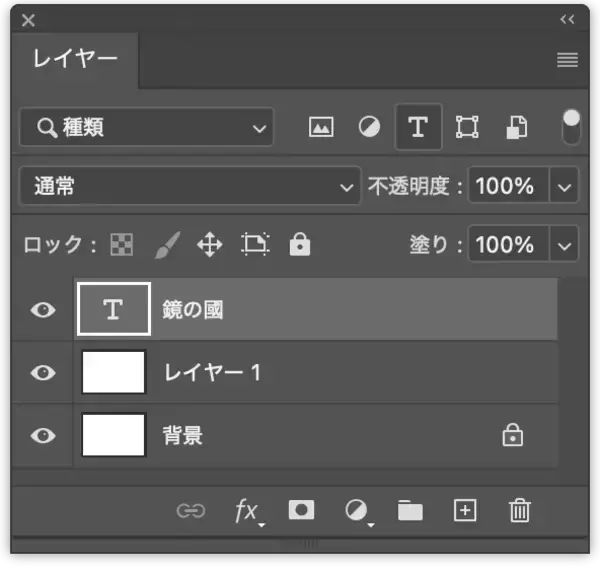Filter layers by smart object type
Image resolution: width=600 pixels, height=568 pixels.
[x=517, y=127]
